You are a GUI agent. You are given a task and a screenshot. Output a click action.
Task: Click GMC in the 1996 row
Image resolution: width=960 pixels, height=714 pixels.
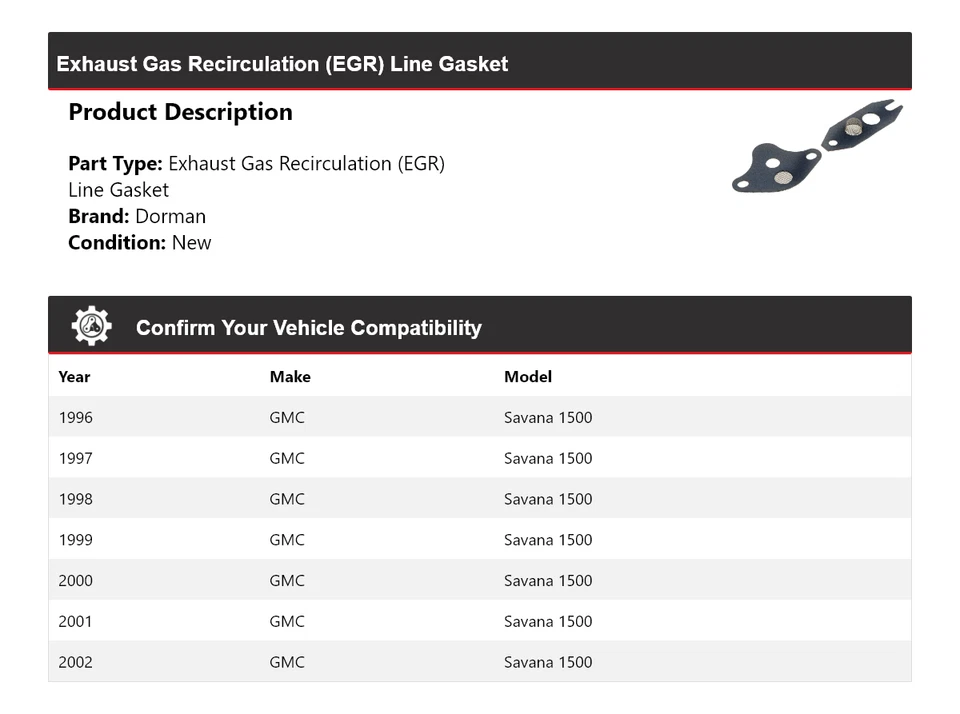[x=287, y=418]
